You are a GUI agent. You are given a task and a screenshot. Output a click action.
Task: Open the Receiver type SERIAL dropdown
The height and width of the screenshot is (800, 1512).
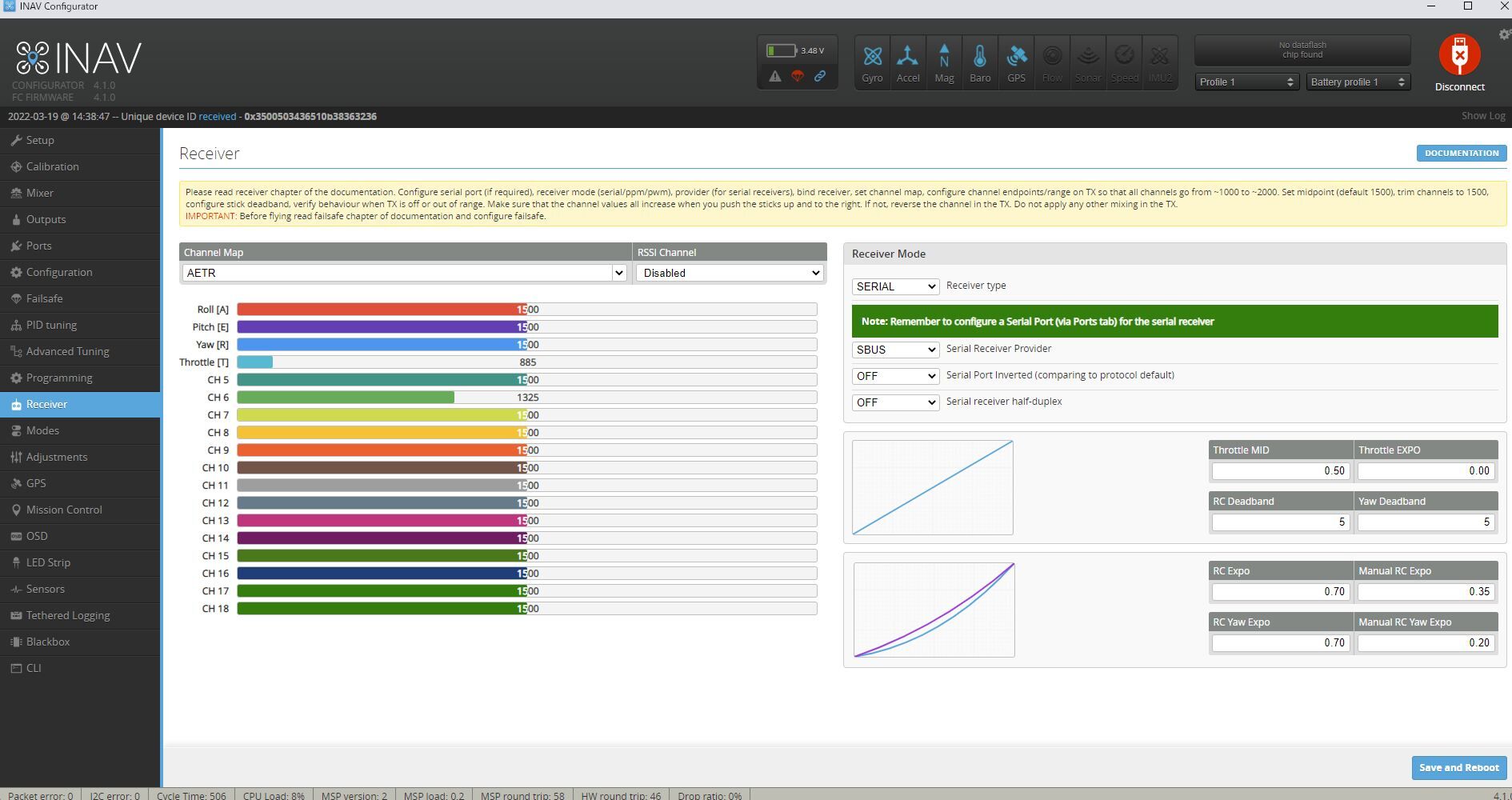(895, 286)
